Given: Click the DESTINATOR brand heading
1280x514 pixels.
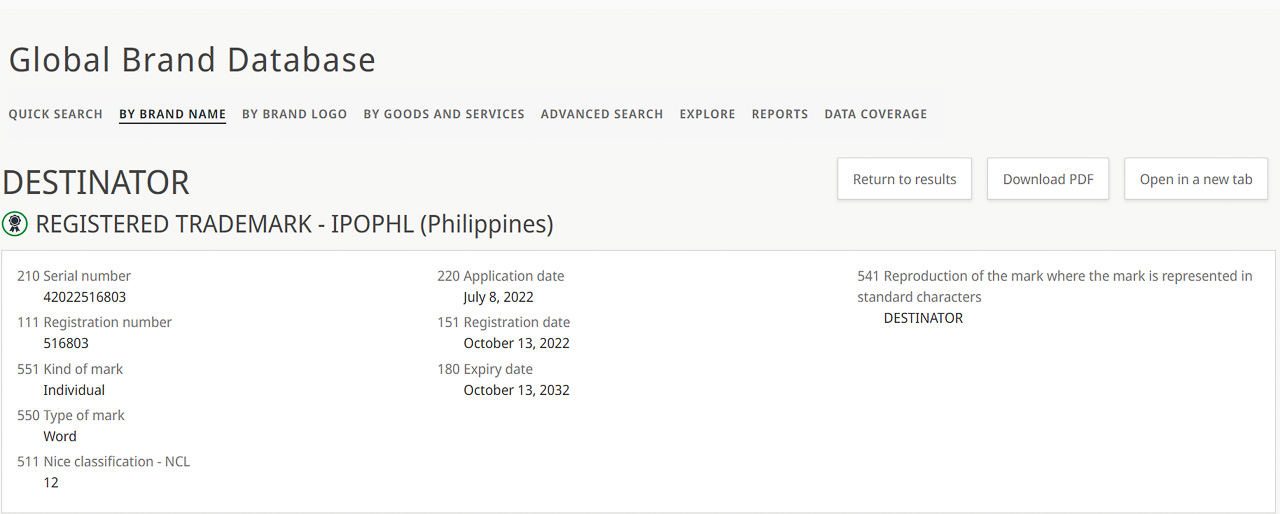Looking at the screenshot, I should (x=96, y=183).
